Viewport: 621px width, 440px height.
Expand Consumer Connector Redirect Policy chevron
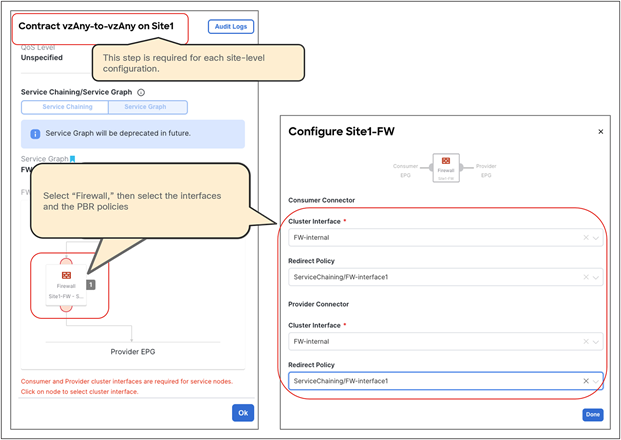click(x=596, y=278)
